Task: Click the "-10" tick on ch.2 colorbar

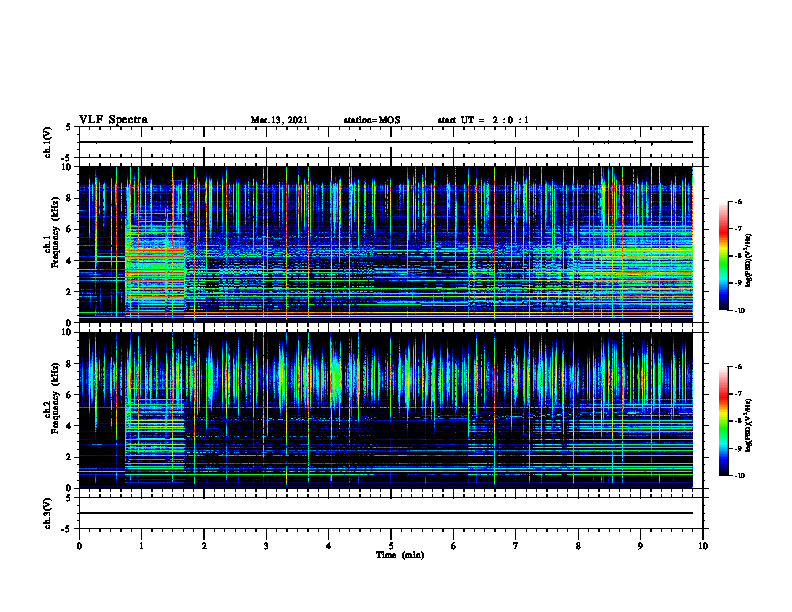Action: point(739,476)
